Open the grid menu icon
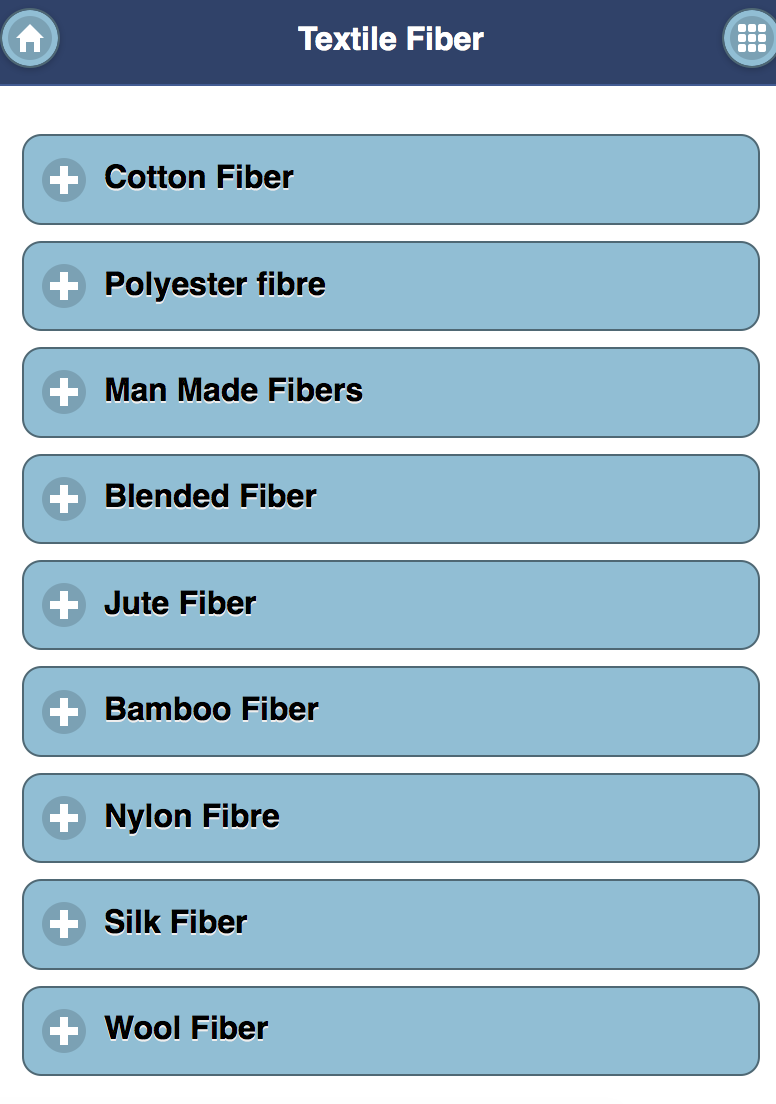776x1104 pixels. 749,39
